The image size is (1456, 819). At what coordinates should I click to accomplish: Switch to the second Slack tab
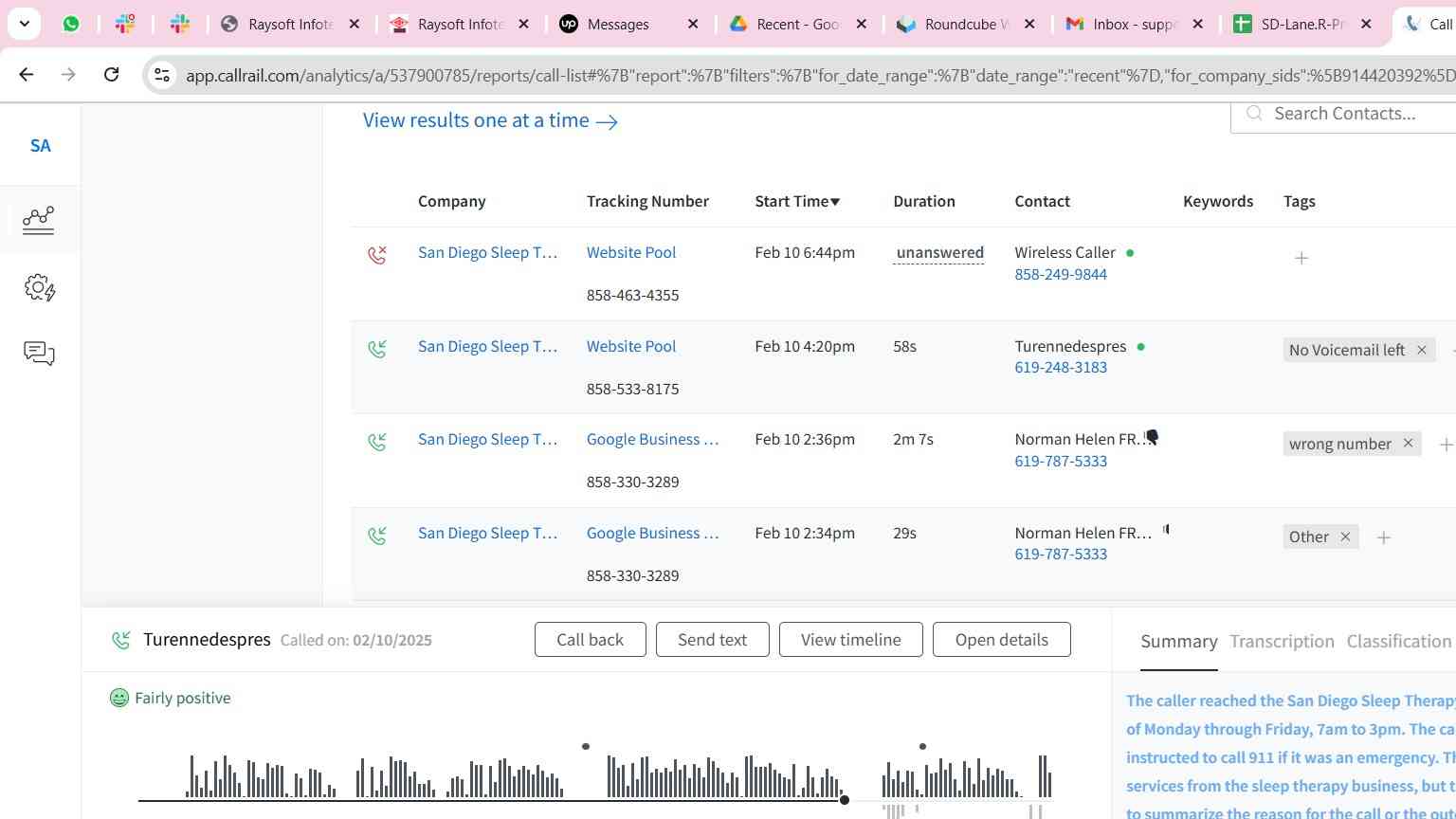[x=180, y=24]
